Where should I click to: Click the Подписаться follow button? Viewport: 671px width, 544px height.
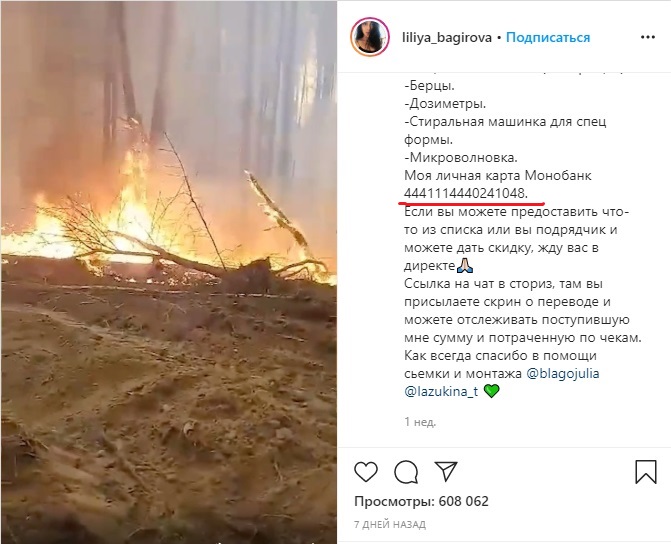click(x=548, y=38)
